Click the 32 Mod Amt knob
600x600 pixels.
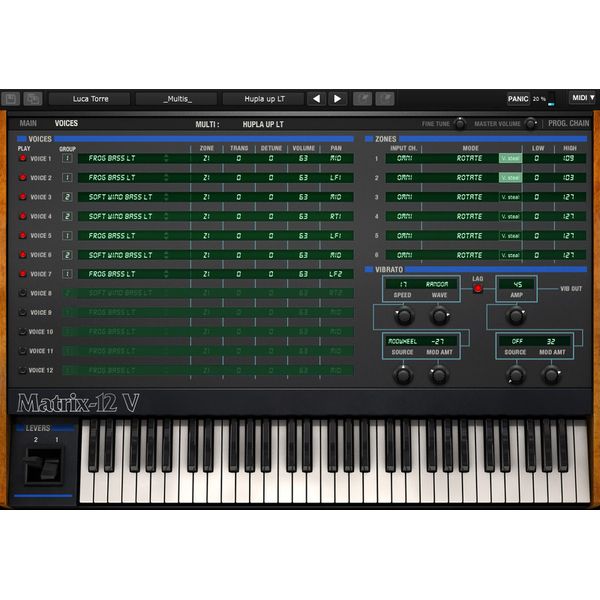(551, 375)
